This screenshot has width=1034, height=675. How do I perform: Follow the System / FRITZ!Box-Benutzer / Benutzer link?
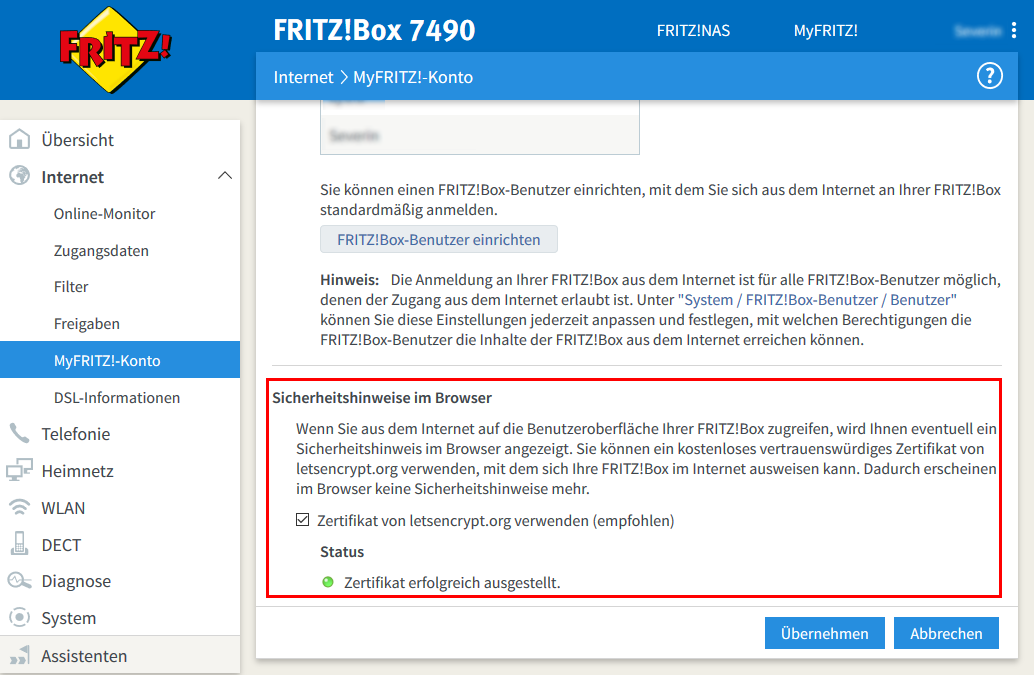point(817,299)
